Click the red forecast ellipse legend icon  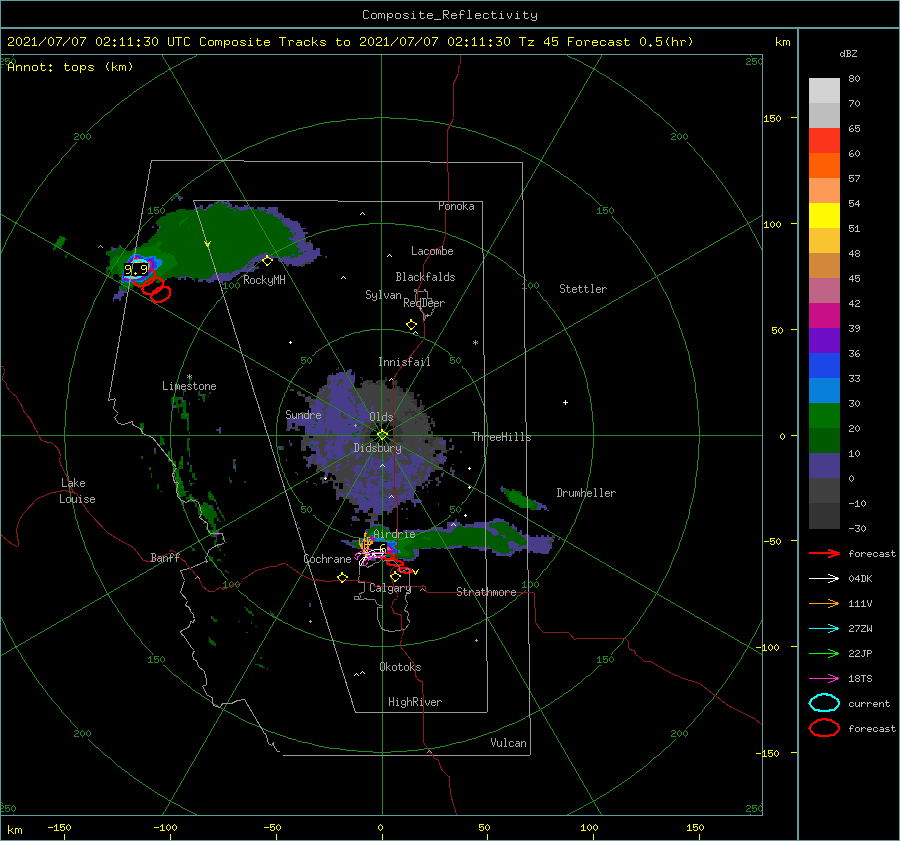824,728
